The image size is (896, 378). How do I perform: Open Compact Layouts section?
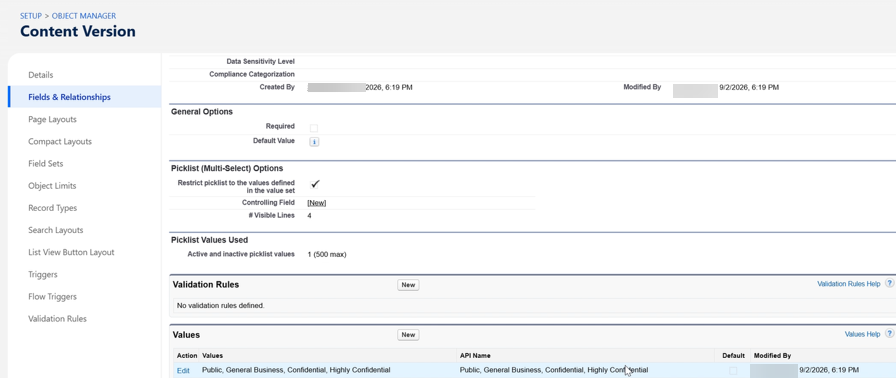pyautogui.click(x=60, y=142)
